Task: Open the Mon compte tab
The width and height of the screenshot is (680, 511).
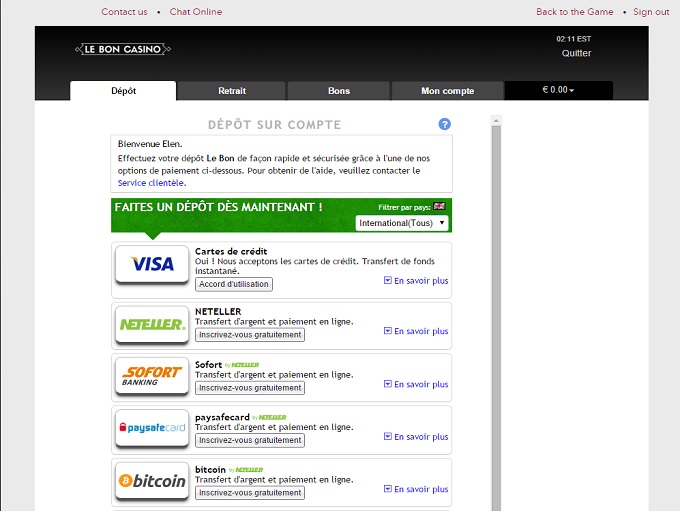Action: tap(447, 91)
